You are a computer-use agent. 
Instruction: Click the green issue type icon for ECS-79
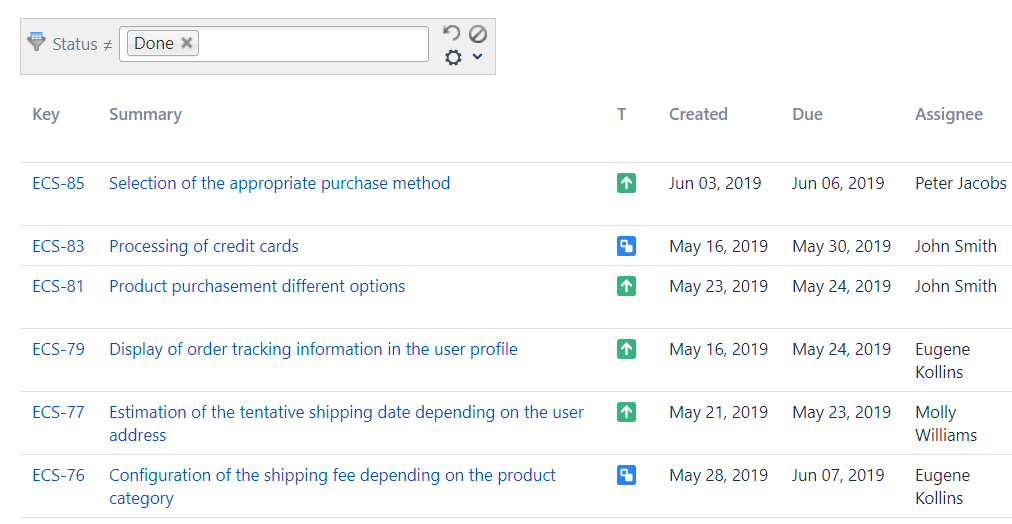pos(626,349)
